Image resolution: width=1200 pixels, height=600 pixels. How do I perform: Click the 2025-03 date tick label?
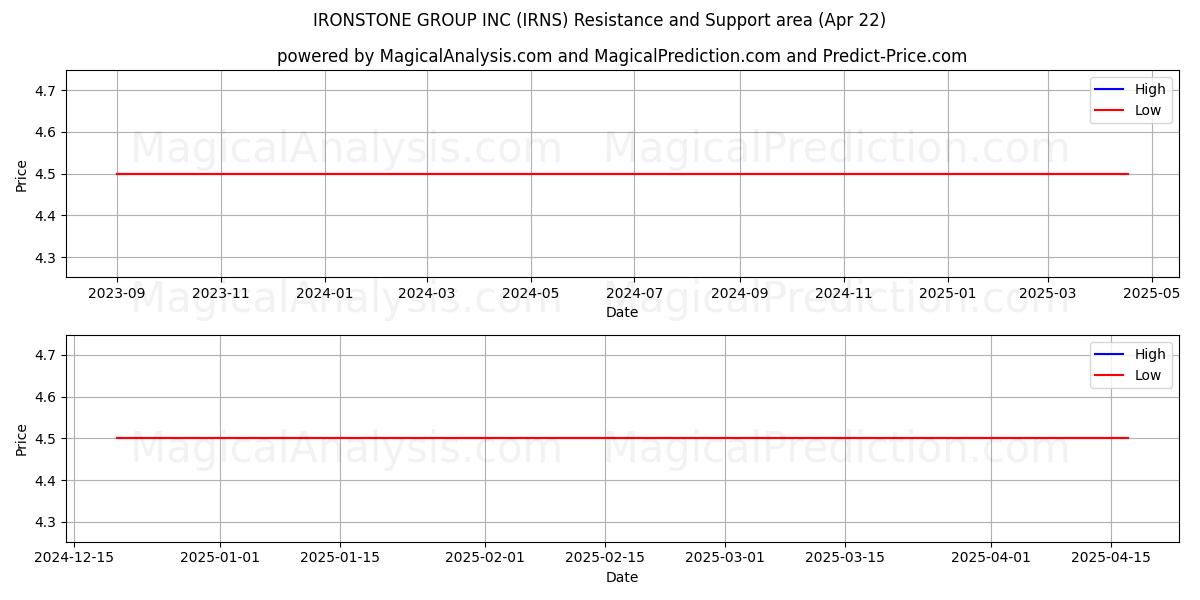point(1048,294)
